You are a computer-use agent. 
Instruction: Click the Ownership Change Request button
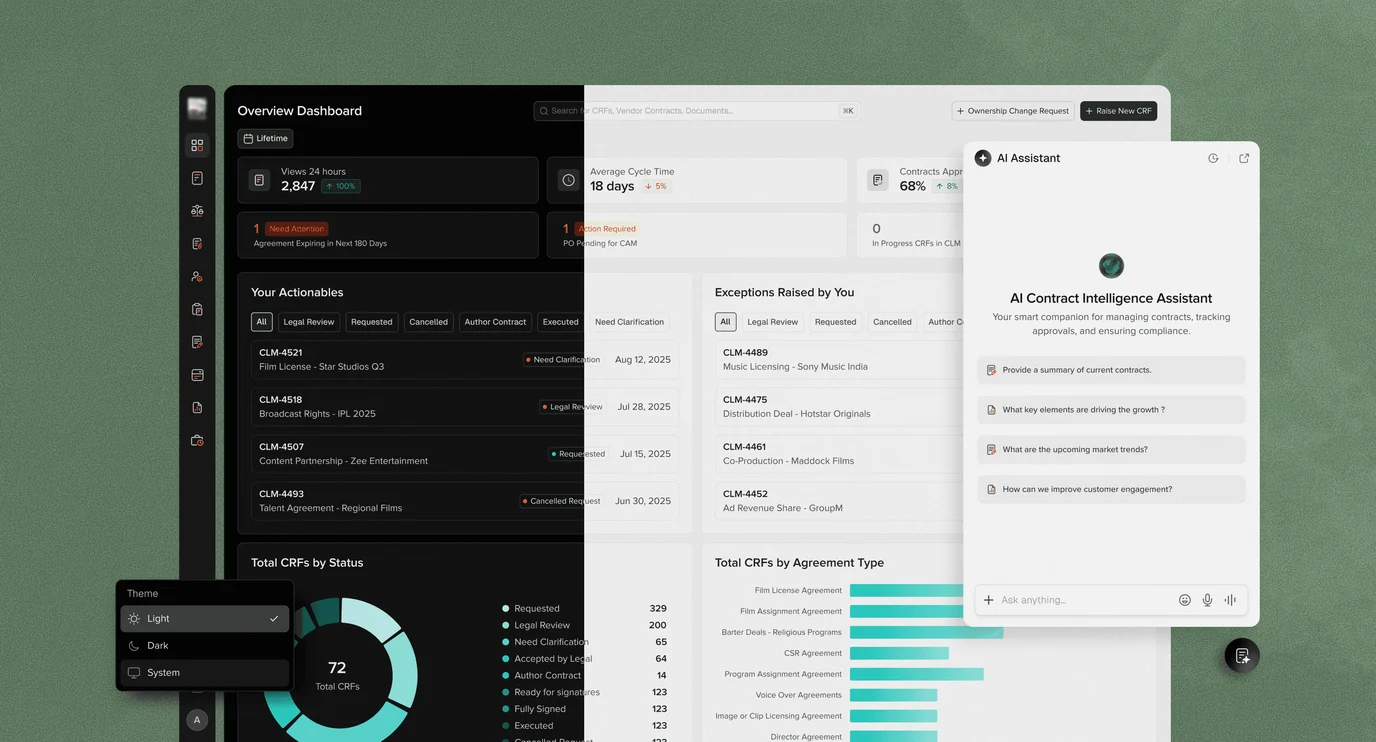(1013, 111)
